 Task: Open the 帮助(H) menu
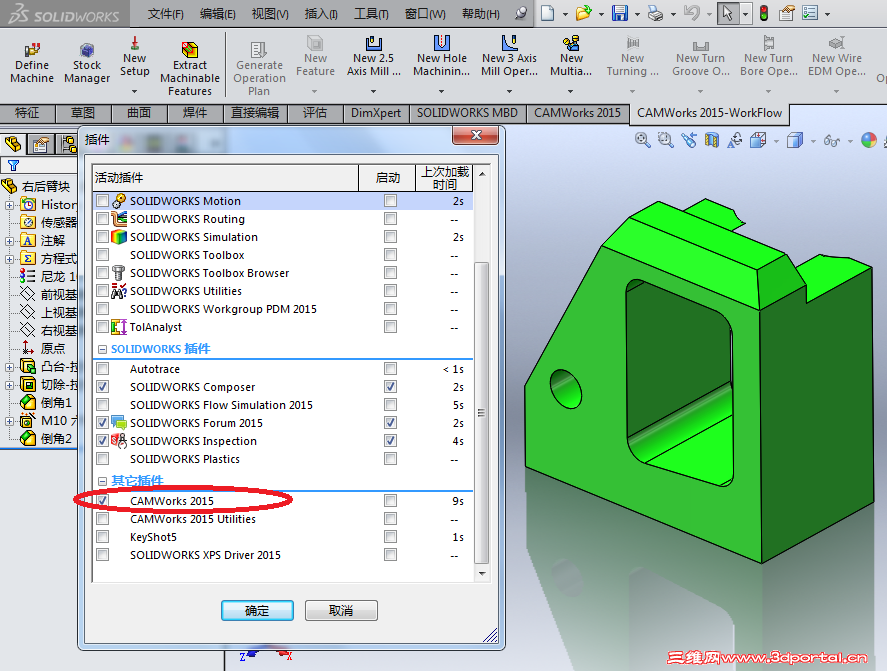point(481,14)
